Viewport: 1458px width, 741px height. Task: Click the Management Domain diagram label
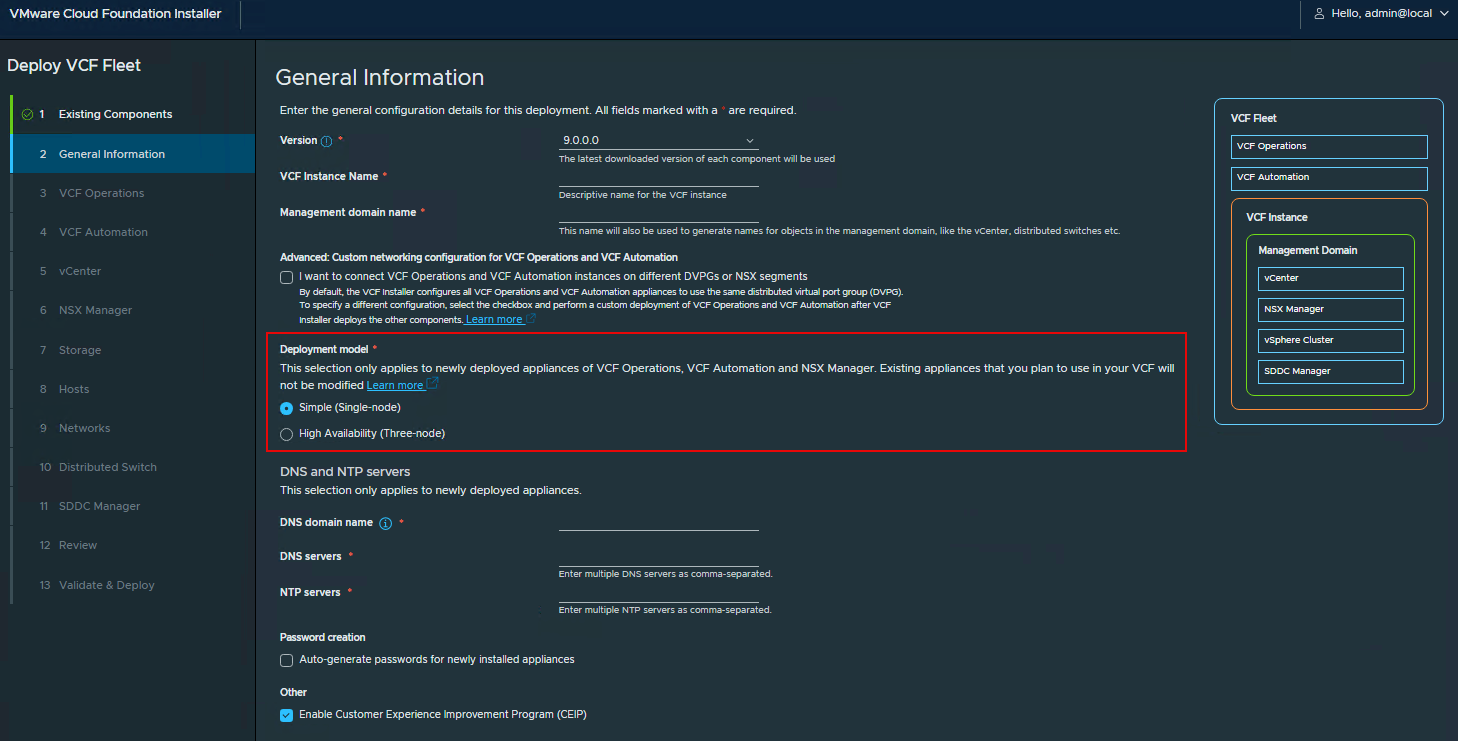click(1308, 250)
